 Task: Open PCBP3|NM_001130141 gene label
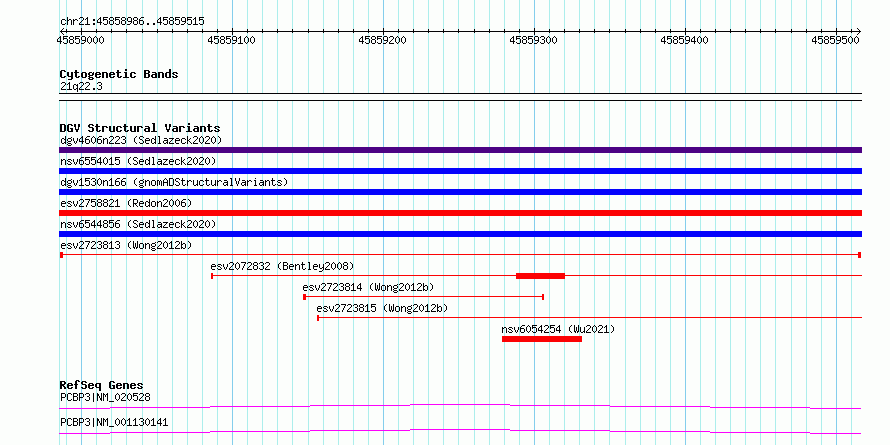(x=114, y=423)
